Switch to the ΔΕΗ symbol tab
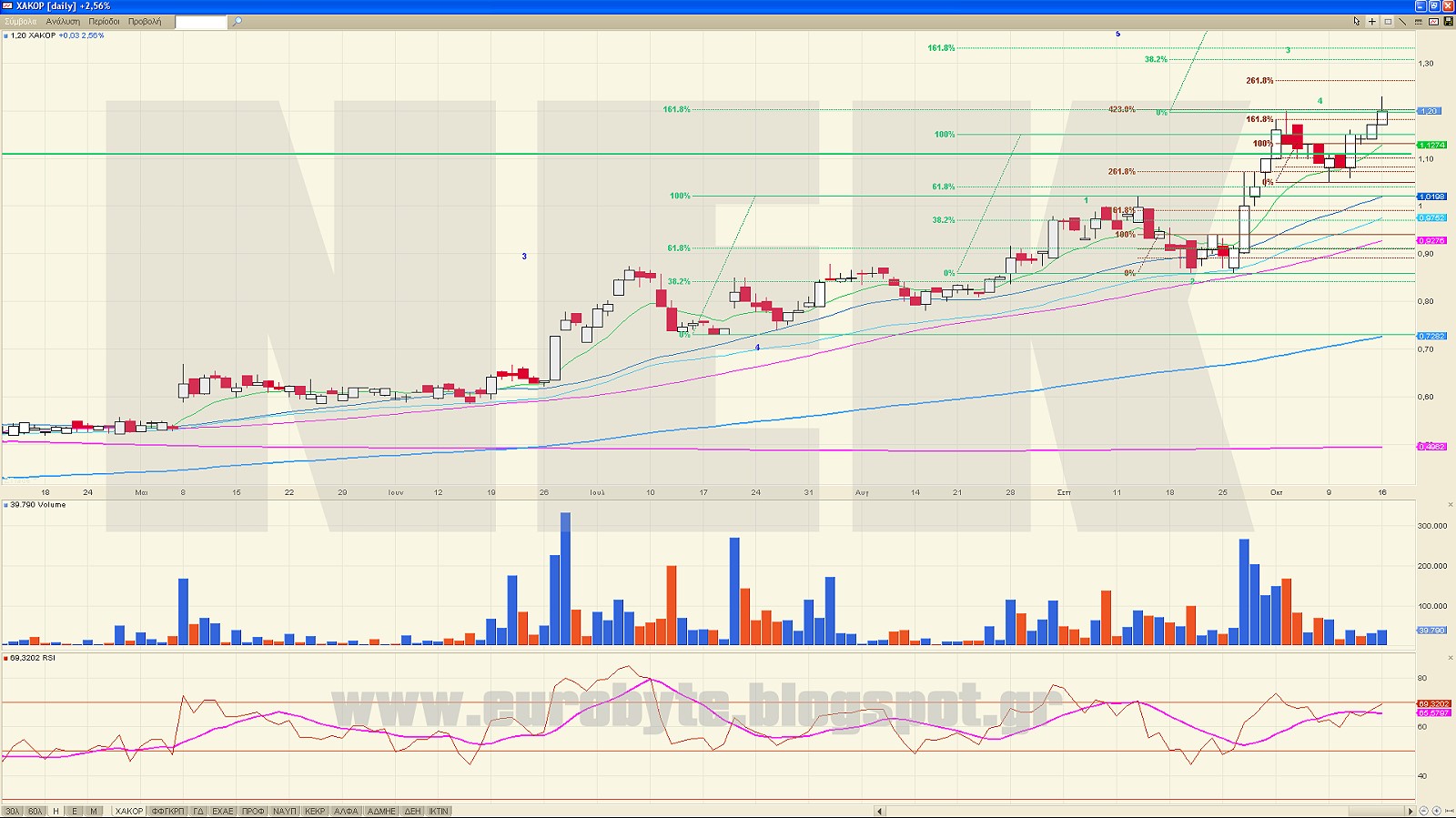Screen dimensions: 1456x818 tap(413, 812)
